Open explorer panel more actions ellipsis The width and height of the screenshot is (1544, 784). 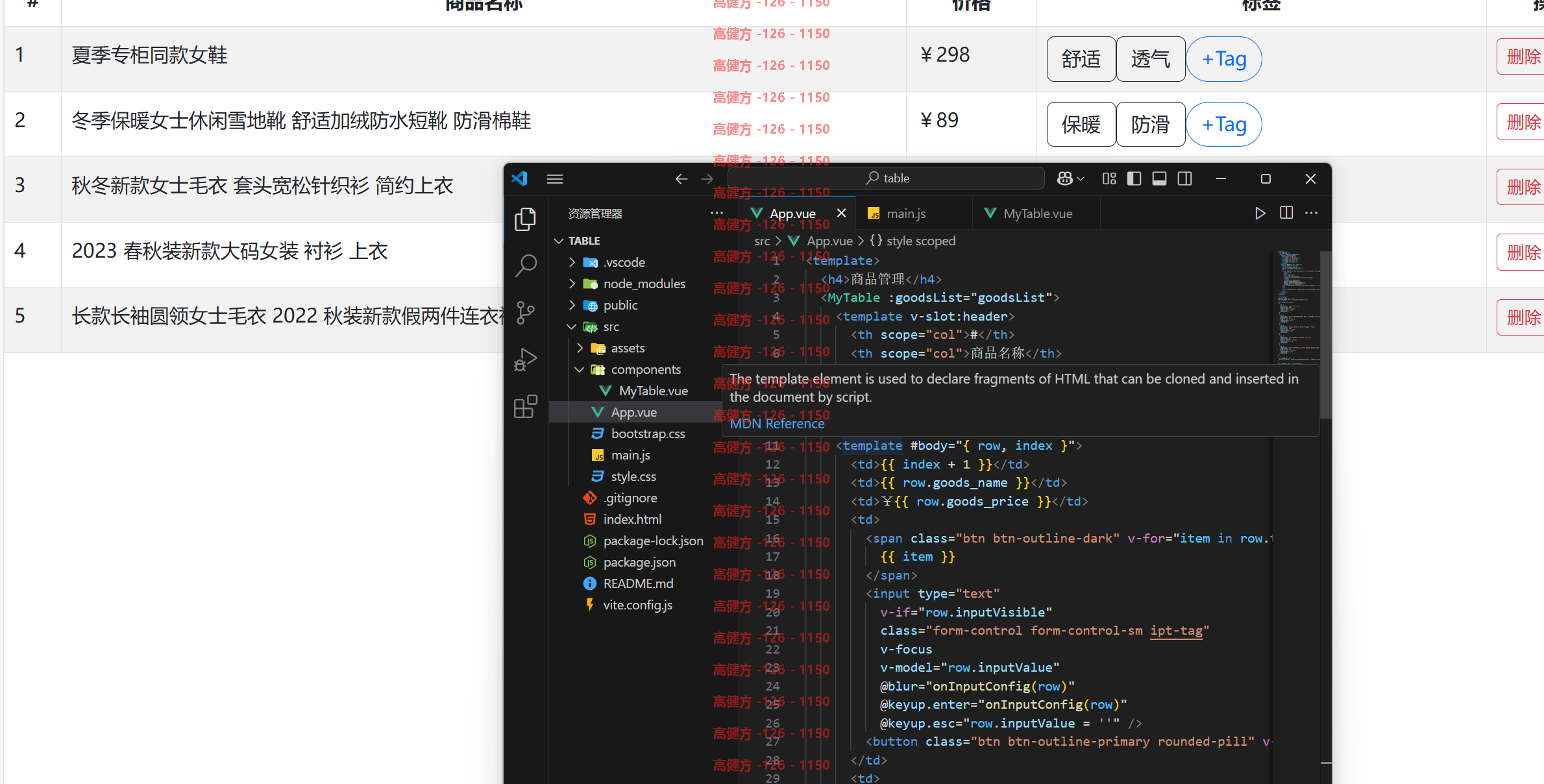(717, 213)
